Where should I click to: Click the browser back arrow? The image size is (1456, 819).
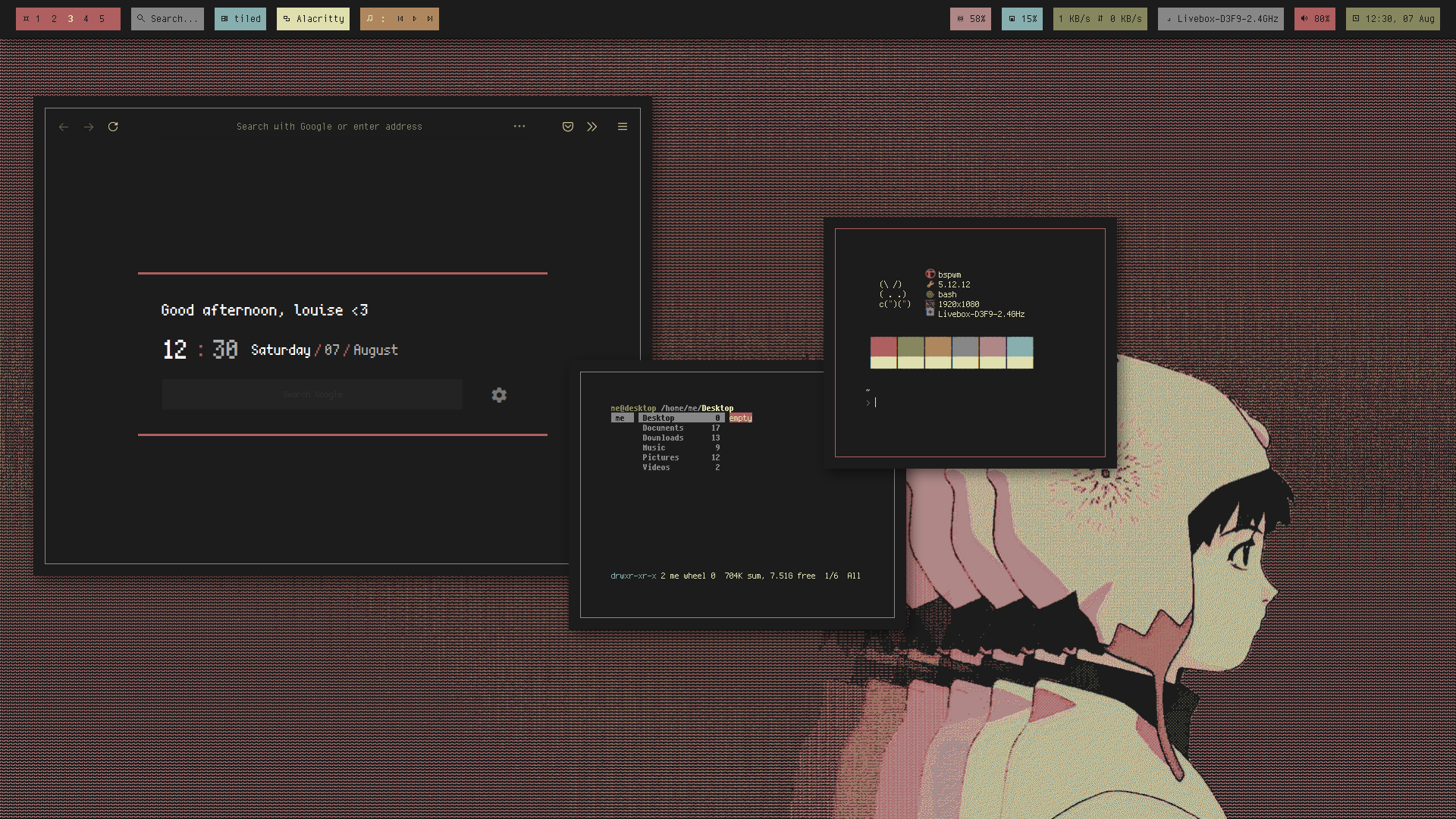(64, 127)
